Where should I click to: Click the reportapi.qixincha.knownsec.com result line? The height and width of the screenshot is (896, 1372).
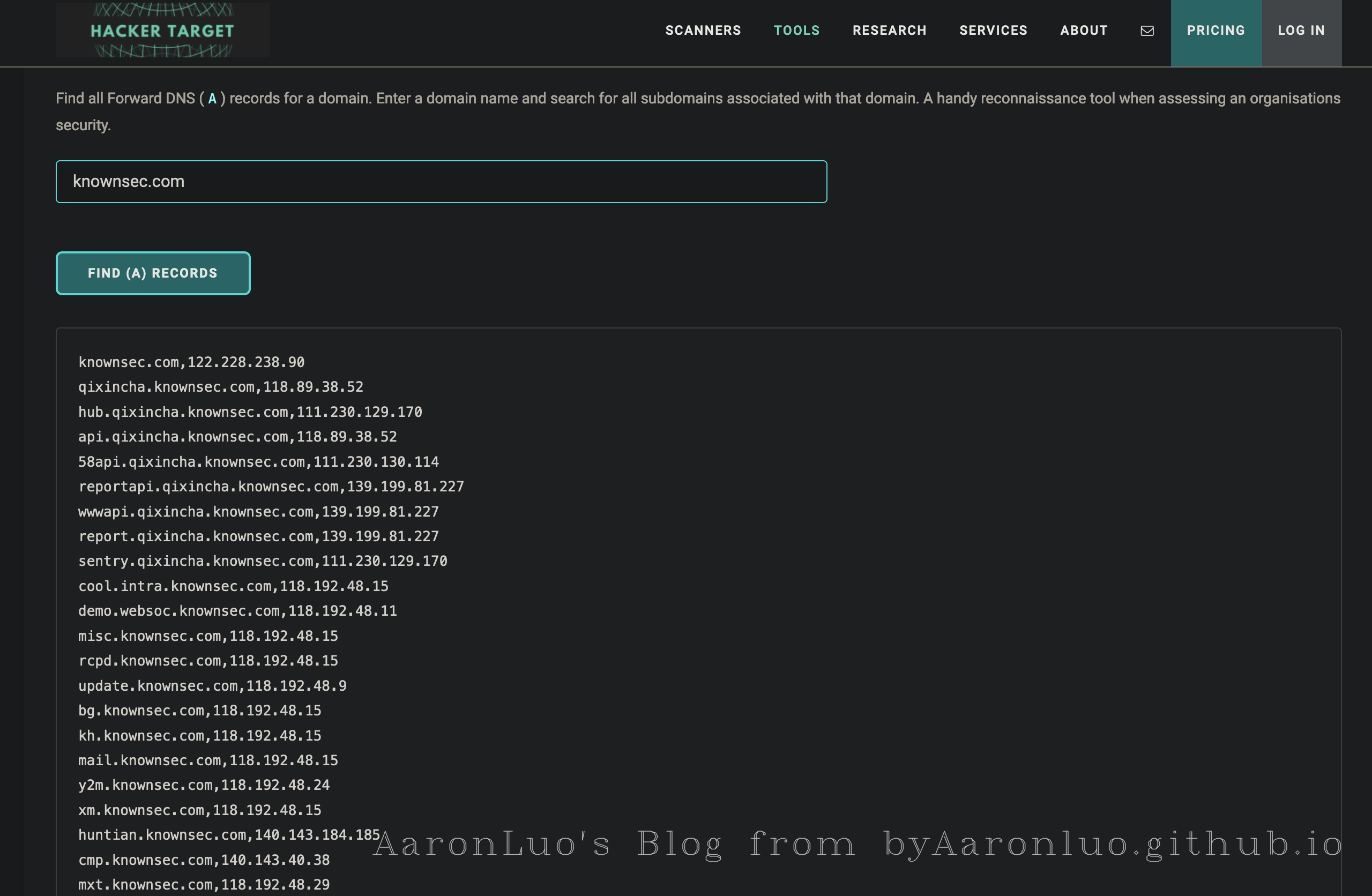(271, 487)
